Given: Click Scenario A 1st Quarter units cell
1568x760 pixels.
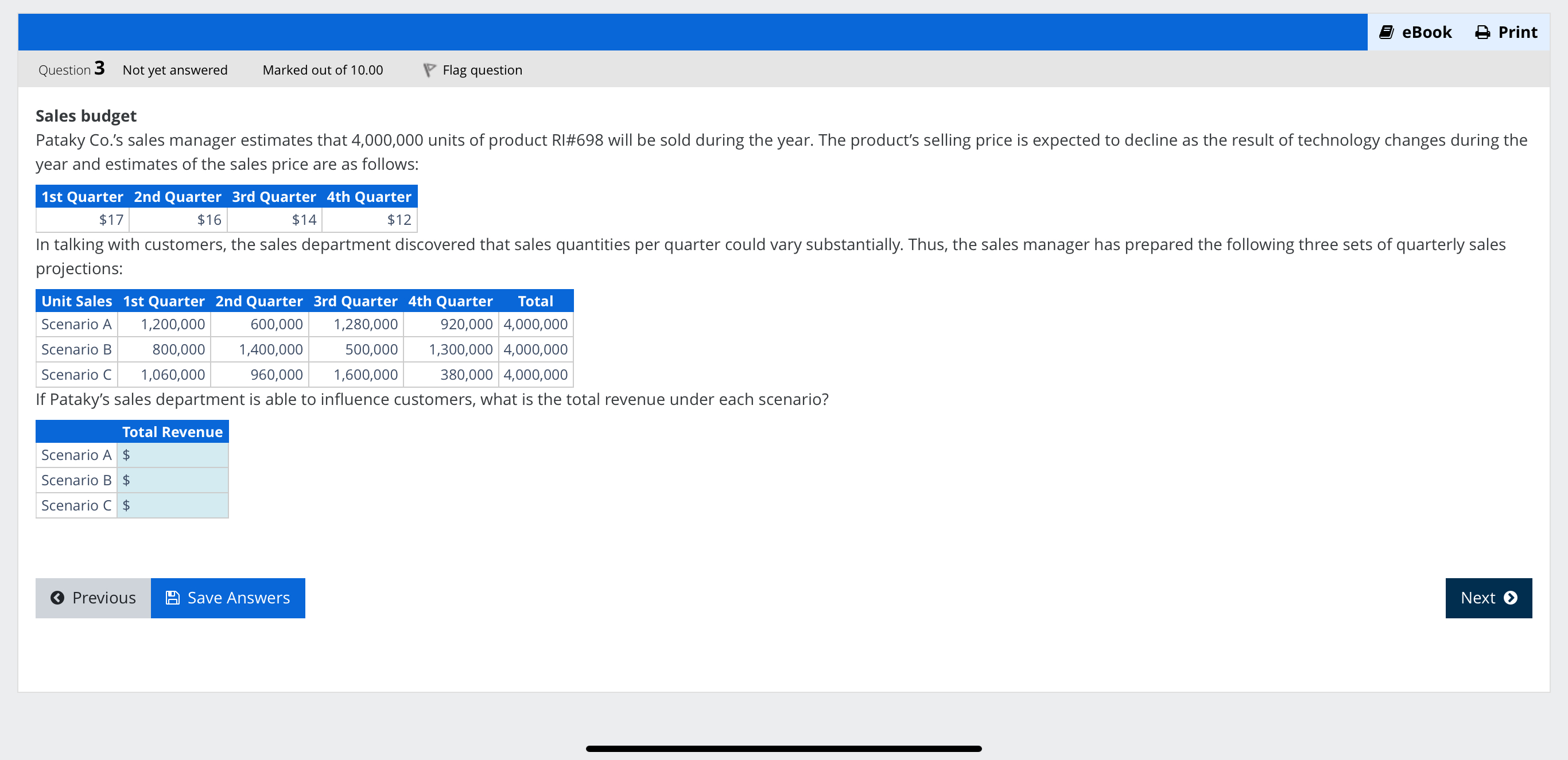Looking at the screenshot, I should tap(172, 324).
